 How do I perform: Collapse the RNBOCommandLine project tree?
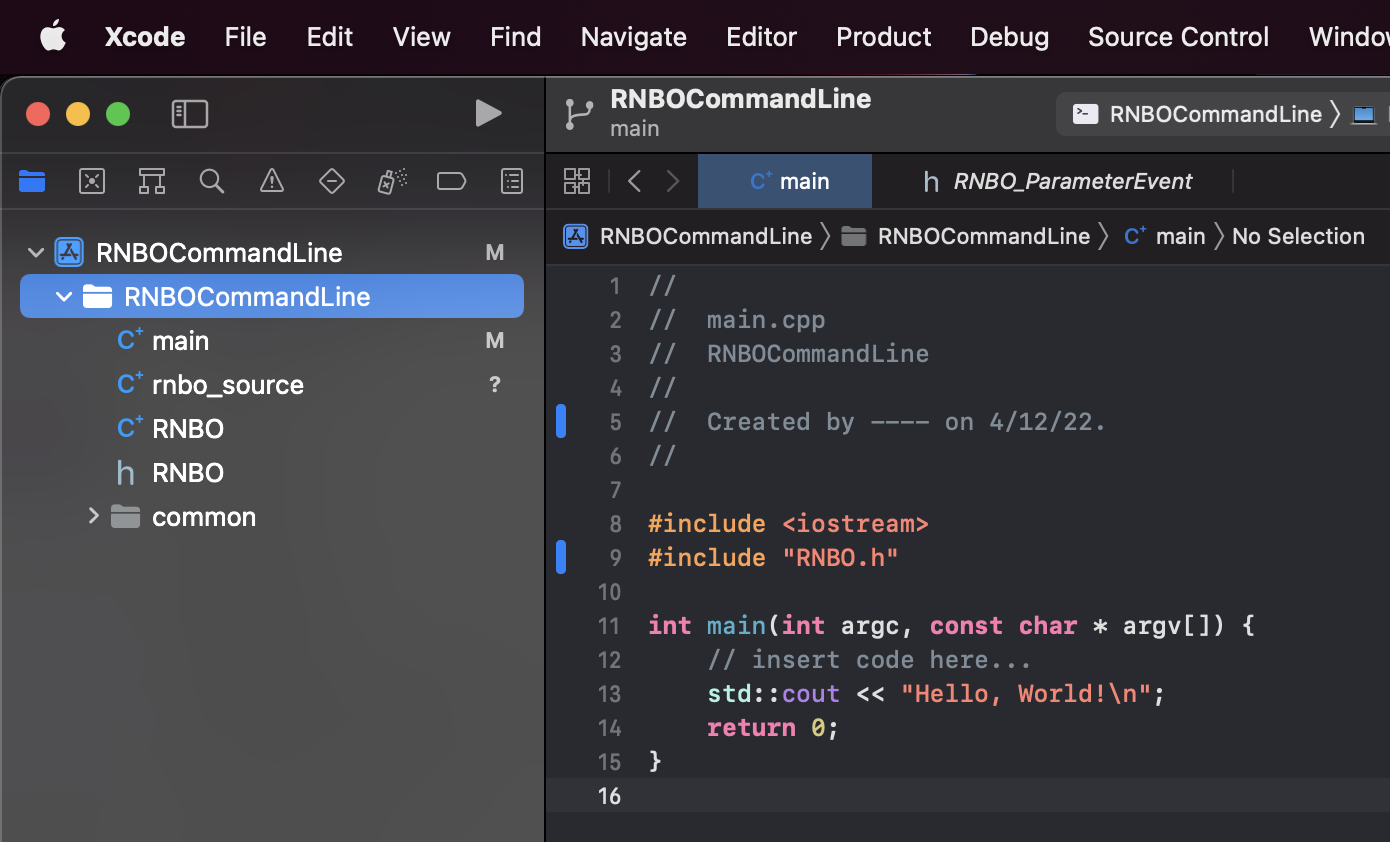[35, 252]
